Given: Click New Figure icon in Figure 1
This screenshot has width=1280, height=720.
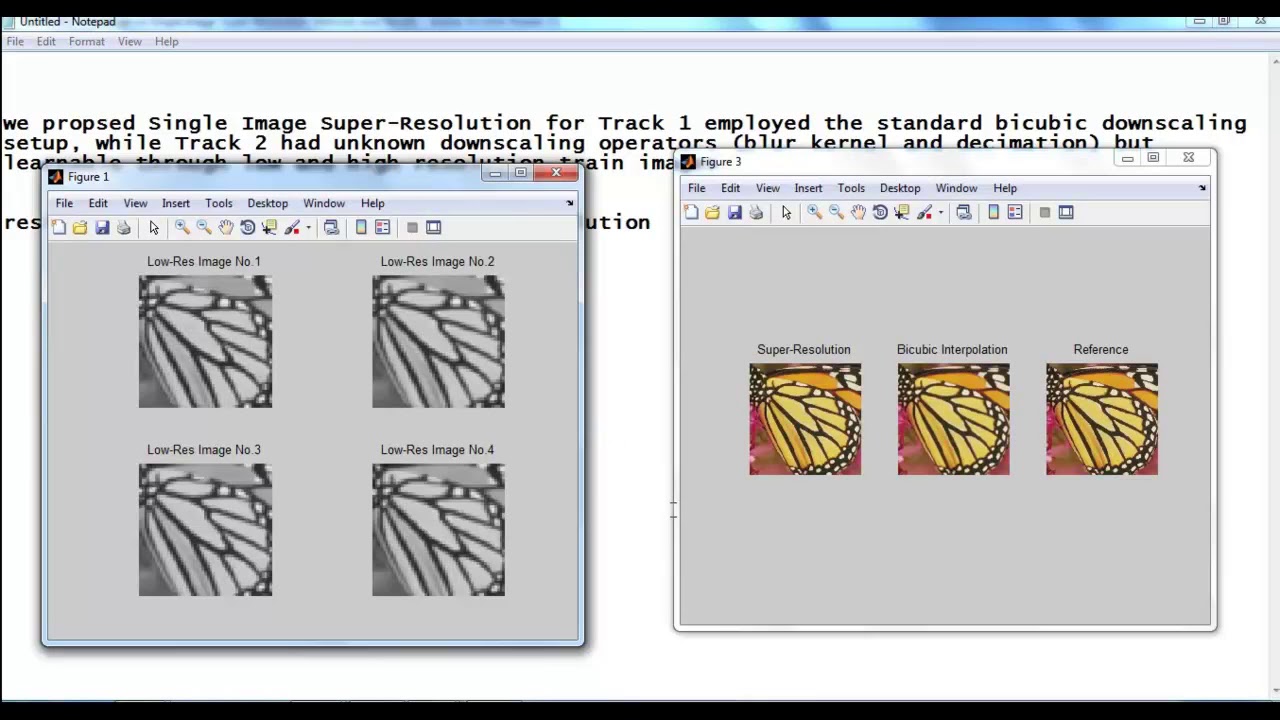Looking at the screenshot, I should tap(58, 228).
